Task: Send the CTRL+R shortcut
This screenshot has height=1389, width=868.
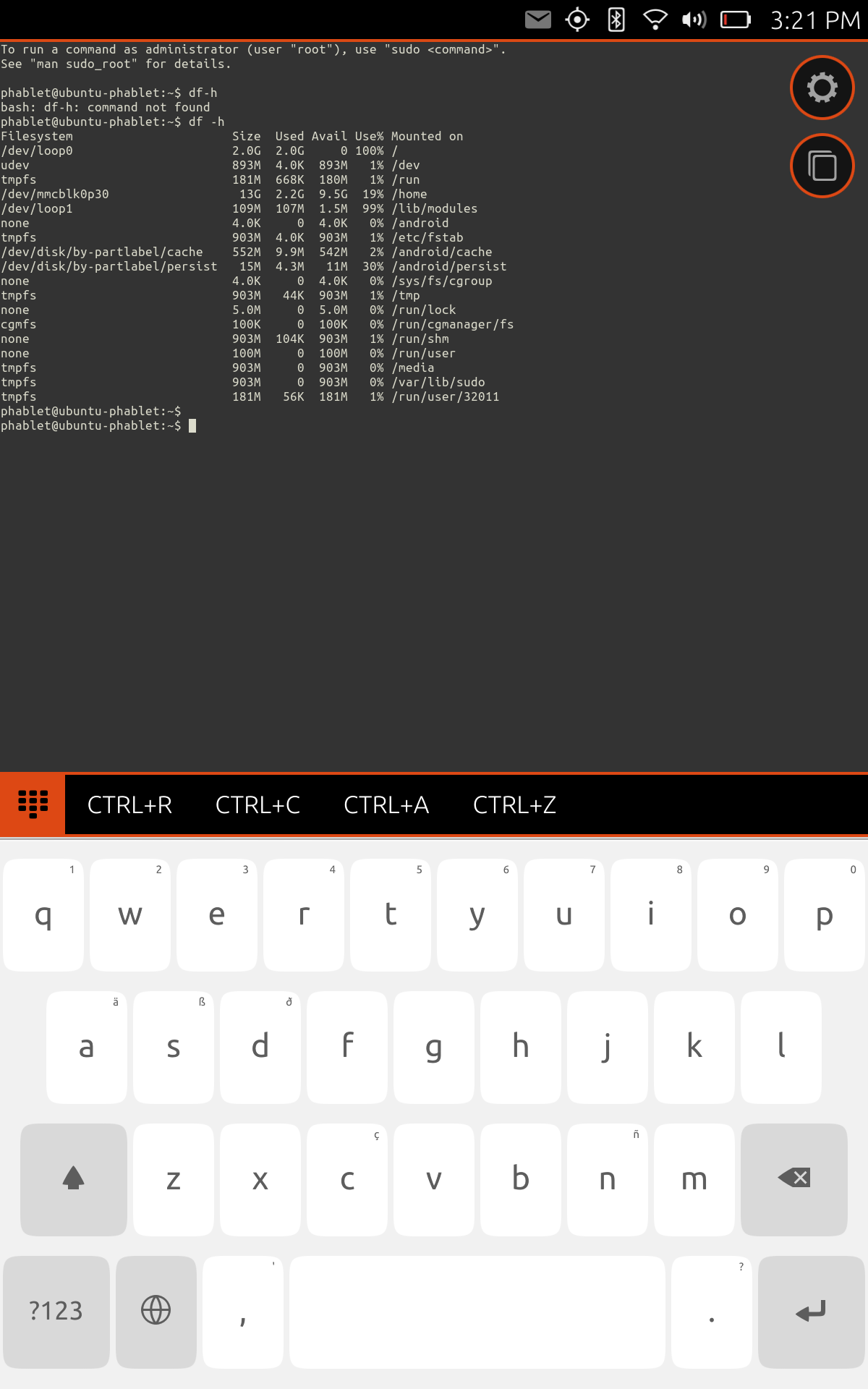Action: [x=129, y=805]
